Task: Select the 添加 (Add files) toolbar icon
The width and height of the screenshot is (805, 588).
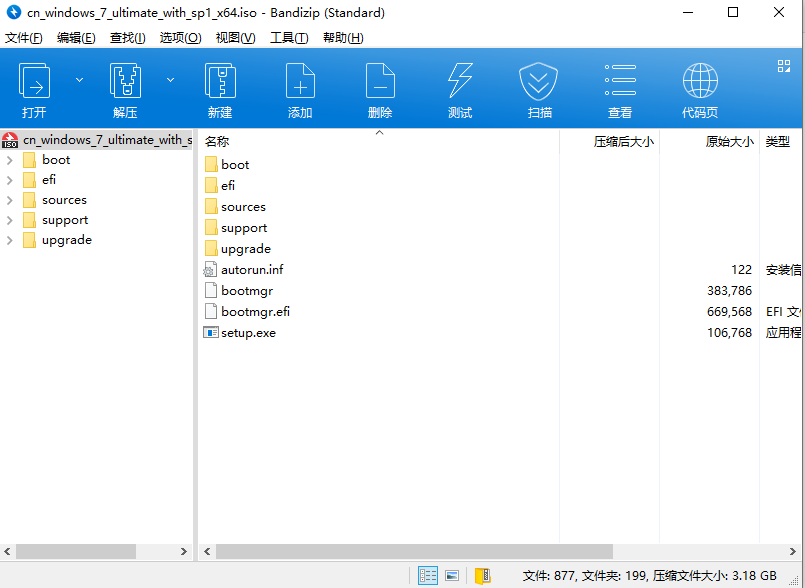Action: (x=300, y=81)
